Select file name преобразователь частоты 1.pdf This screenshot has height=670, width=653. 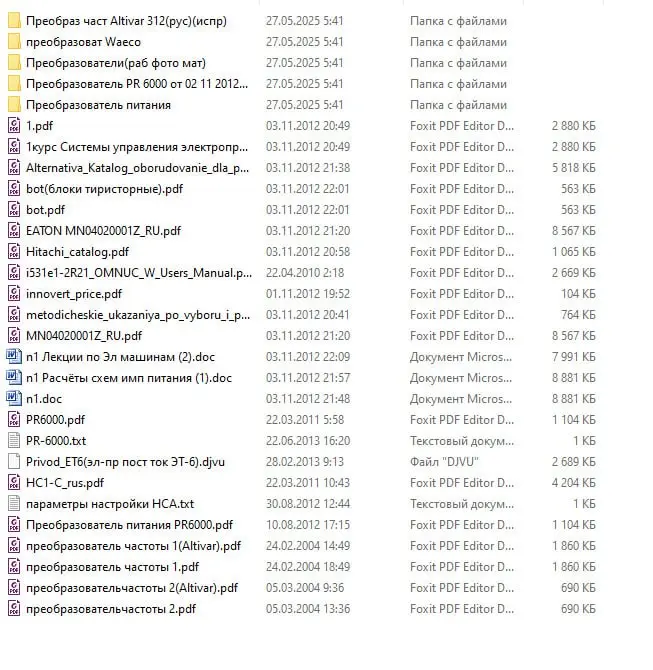click(112, 567)
